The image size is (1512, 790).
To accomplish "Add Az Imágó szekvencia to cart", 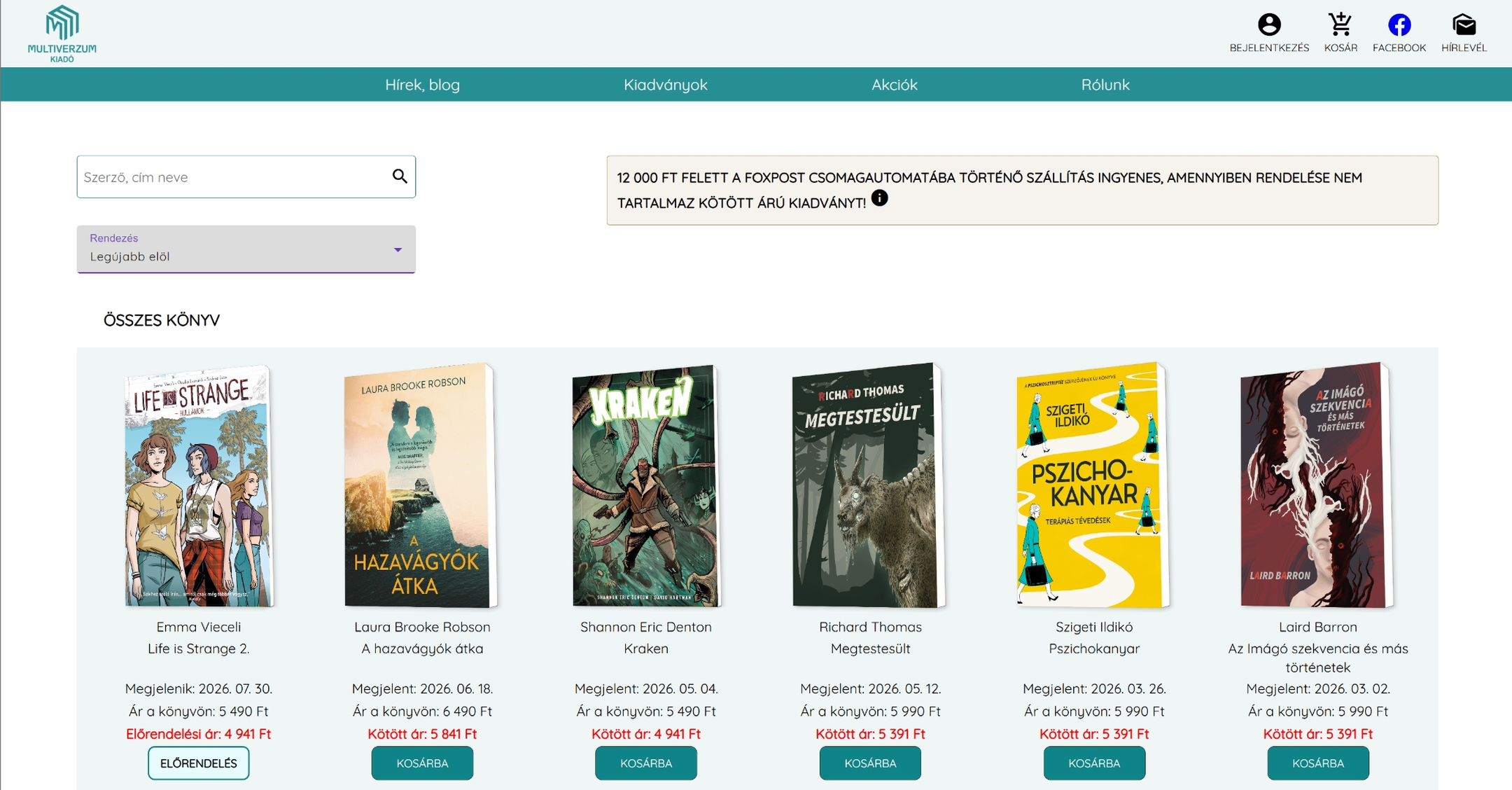I will [1318, 763].
